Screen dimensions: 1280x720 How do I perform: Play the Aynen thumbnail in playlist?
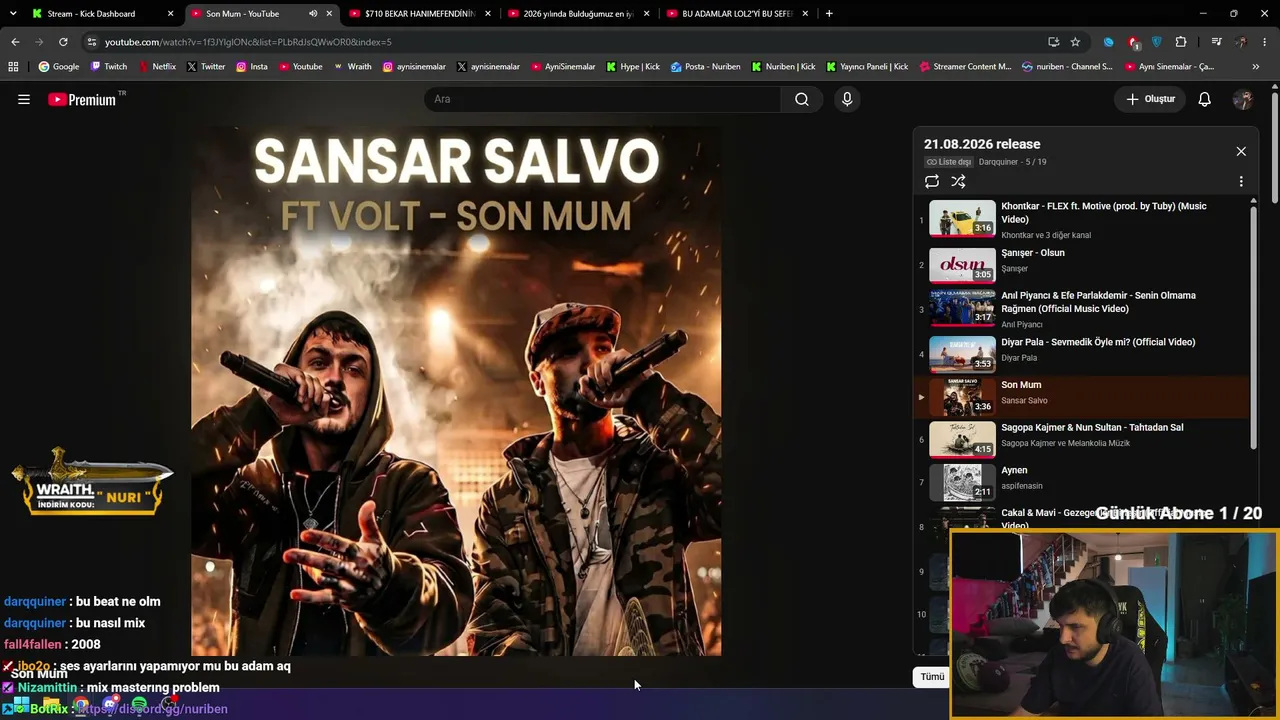click(962, 482)
